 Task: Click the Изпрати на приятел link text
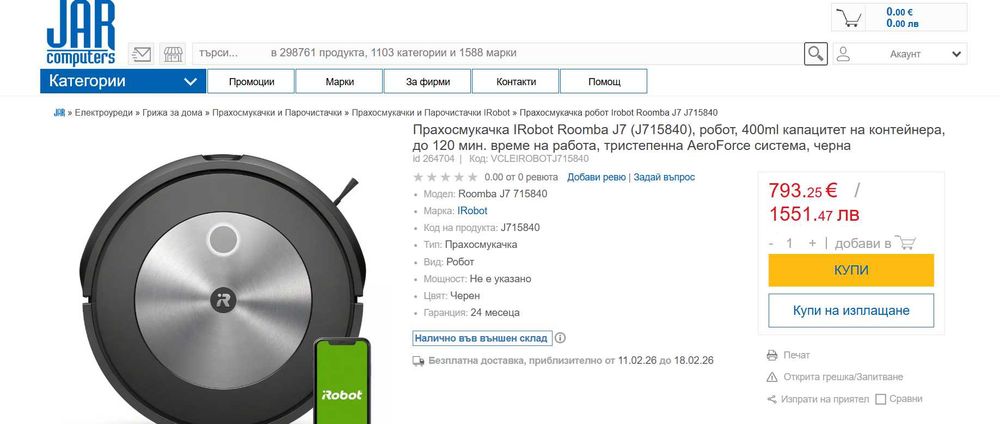[826, 399]
